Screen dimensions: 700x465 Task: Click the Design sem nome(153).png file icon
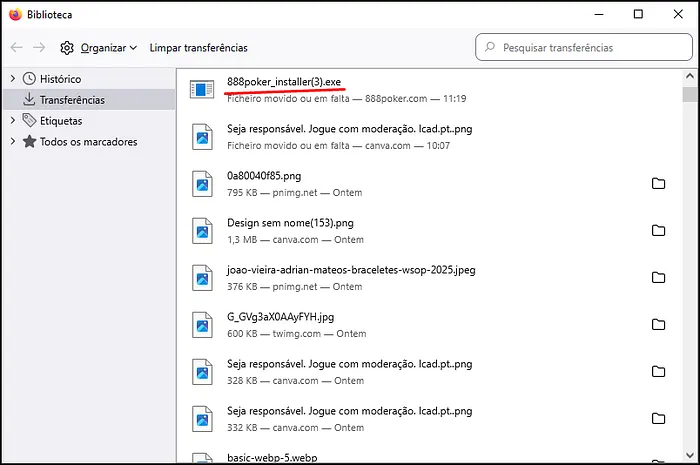[202, 231]
